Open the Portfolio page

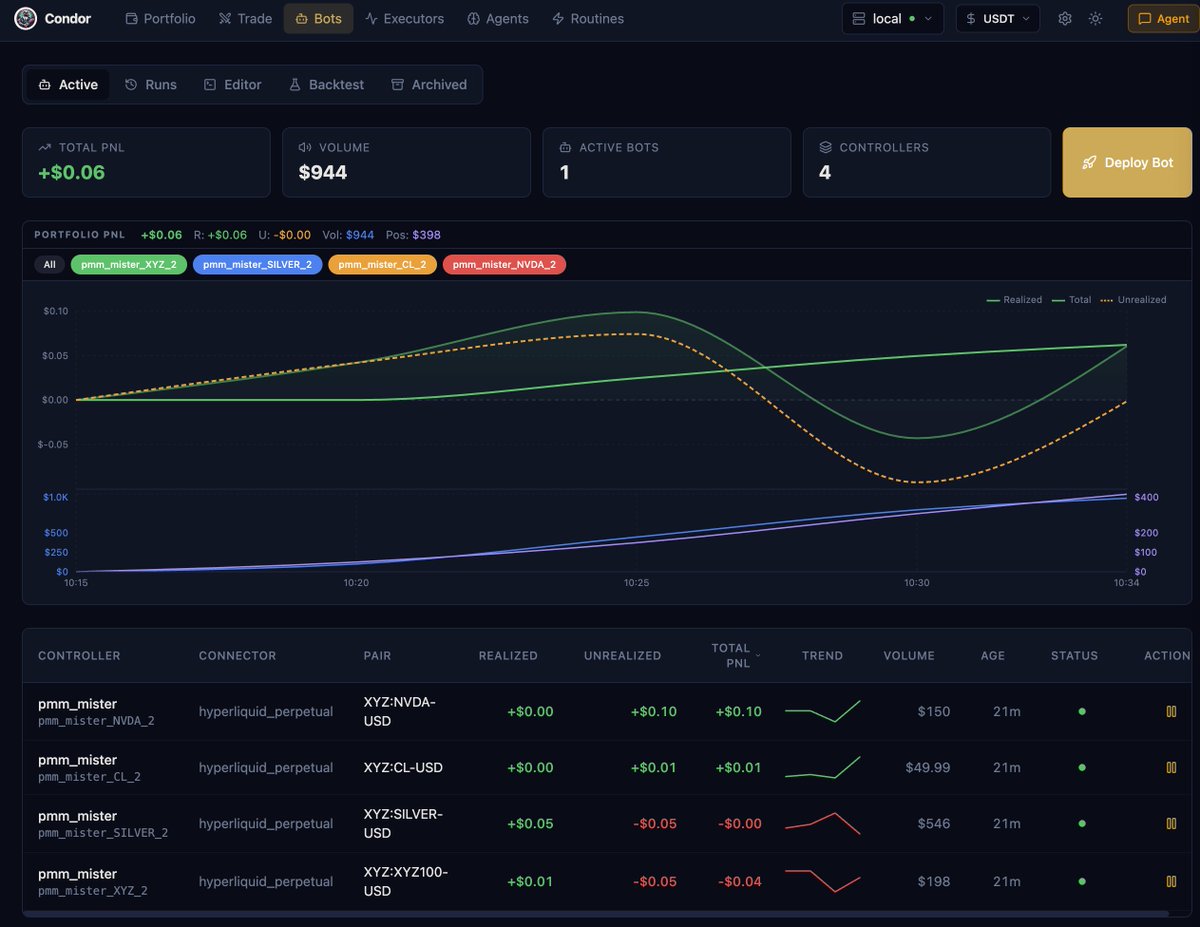pos(160,18)
